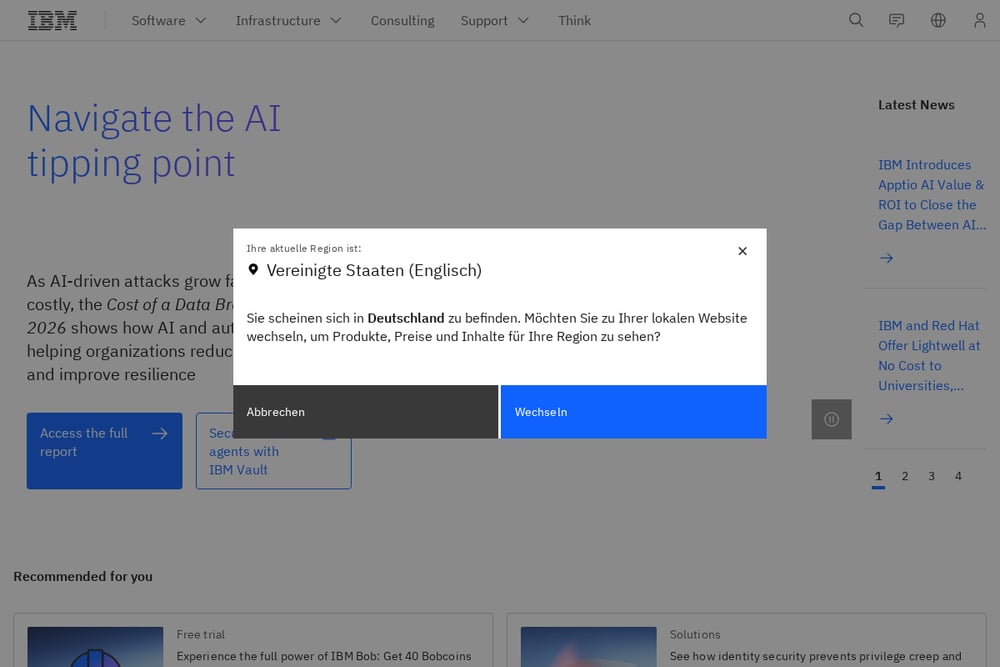Click the 'Solutions' label

click(x=695, y=634)
